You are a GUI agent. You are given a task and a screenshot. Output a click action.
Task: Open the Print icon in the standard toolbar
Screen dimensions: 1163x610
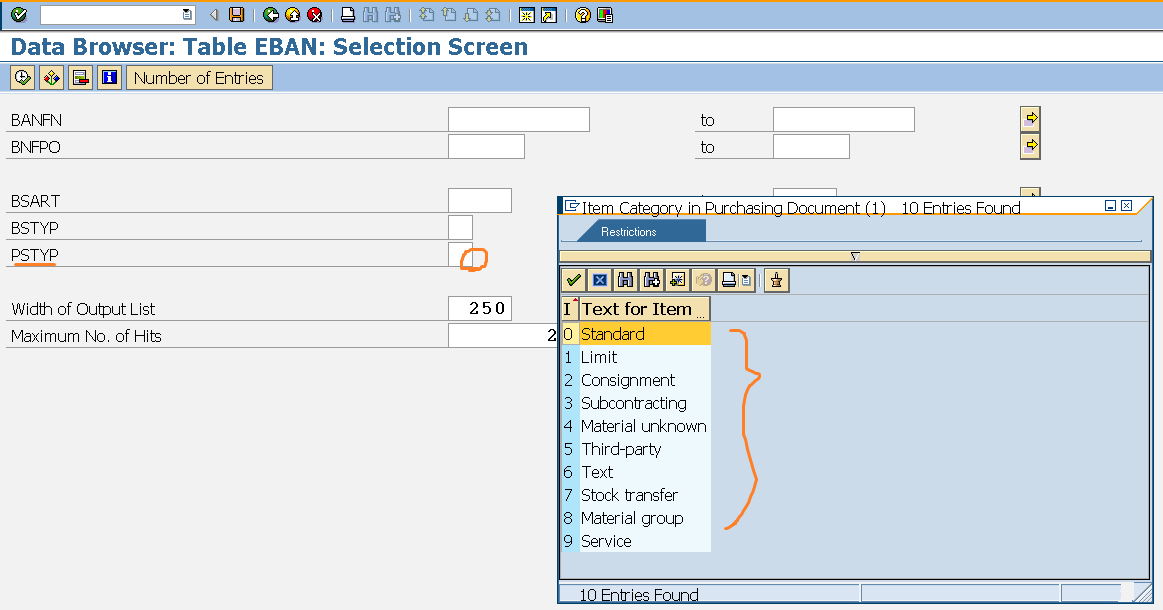(349, 14)
